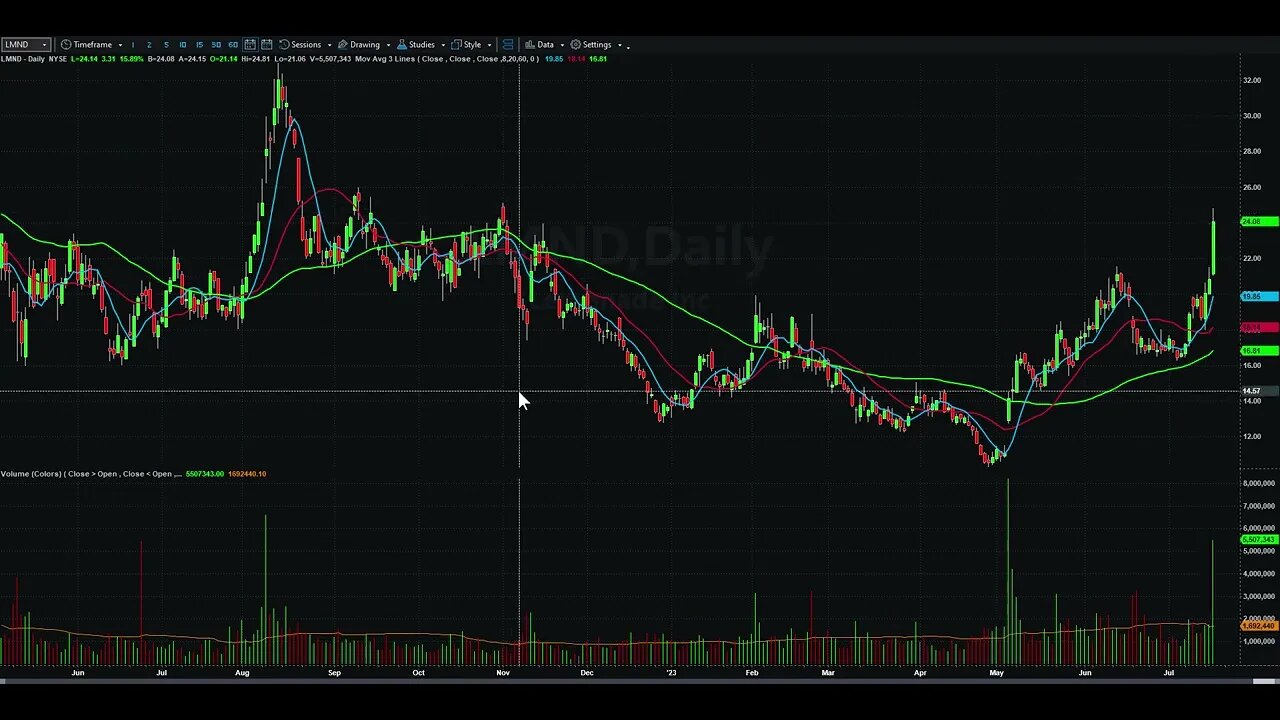This screenshot has width=1280, height=720.
Task: Expand the Drawing dropdown arrow
Action: (388, 45)
